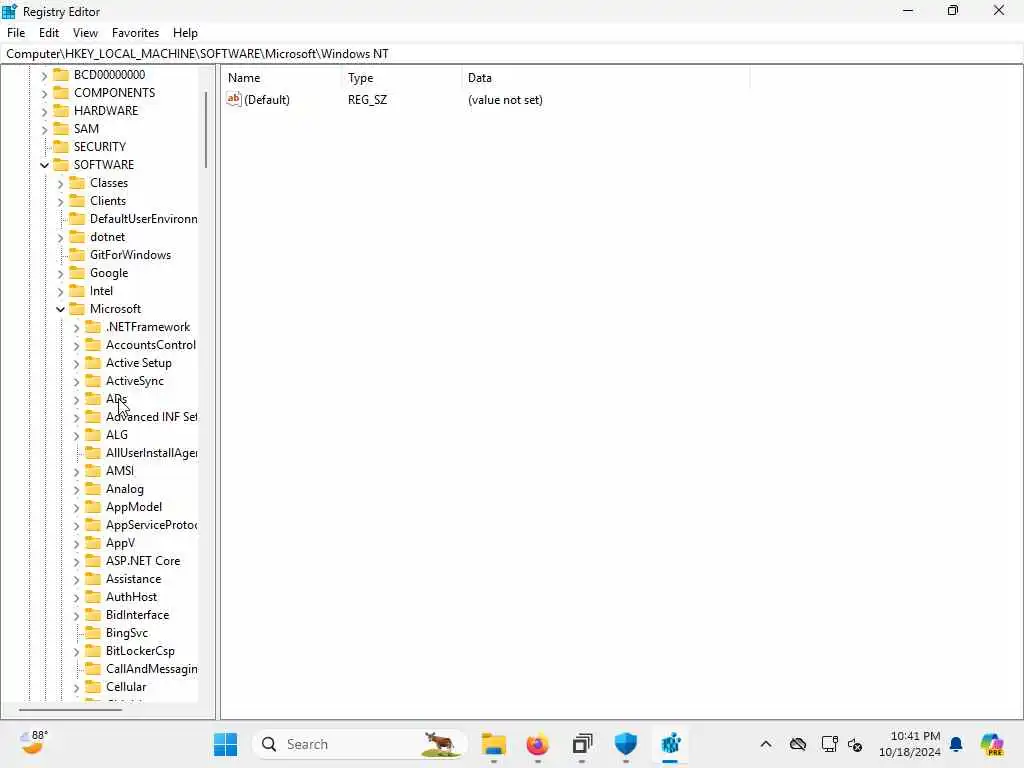Select the Assistance key
Image resolution: width=1024 pixels, height=768 pixels.
(133, 579)
